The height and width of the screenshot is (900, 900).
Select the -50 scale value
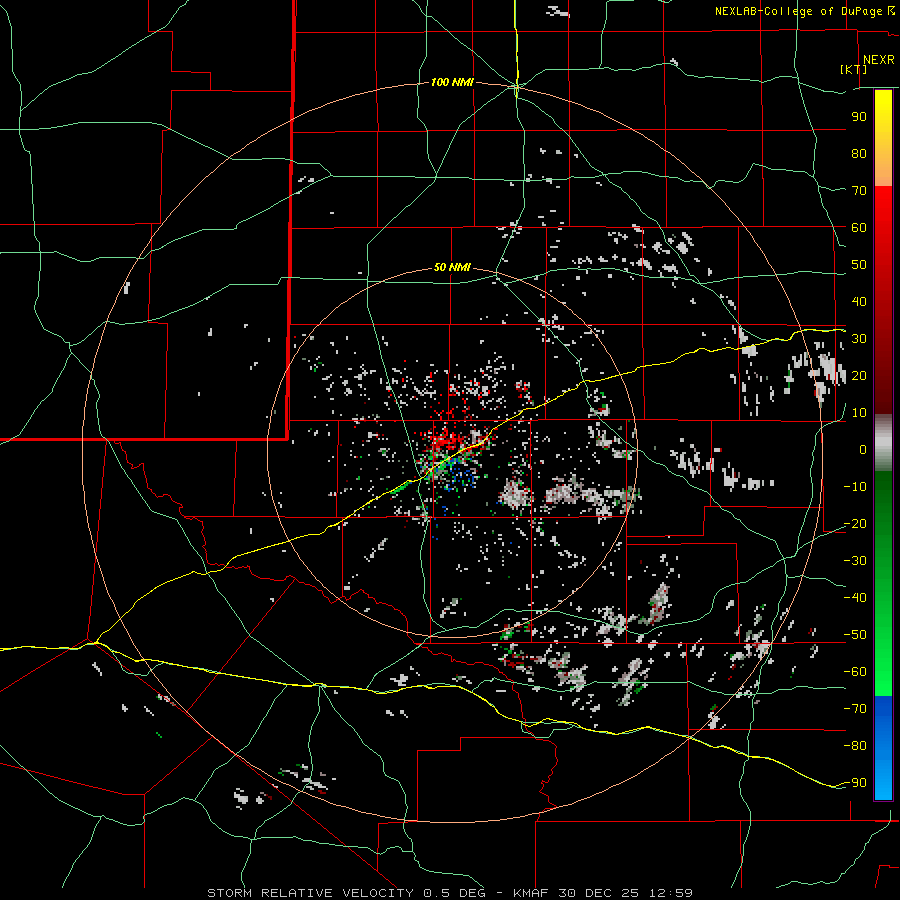(855, 635)
